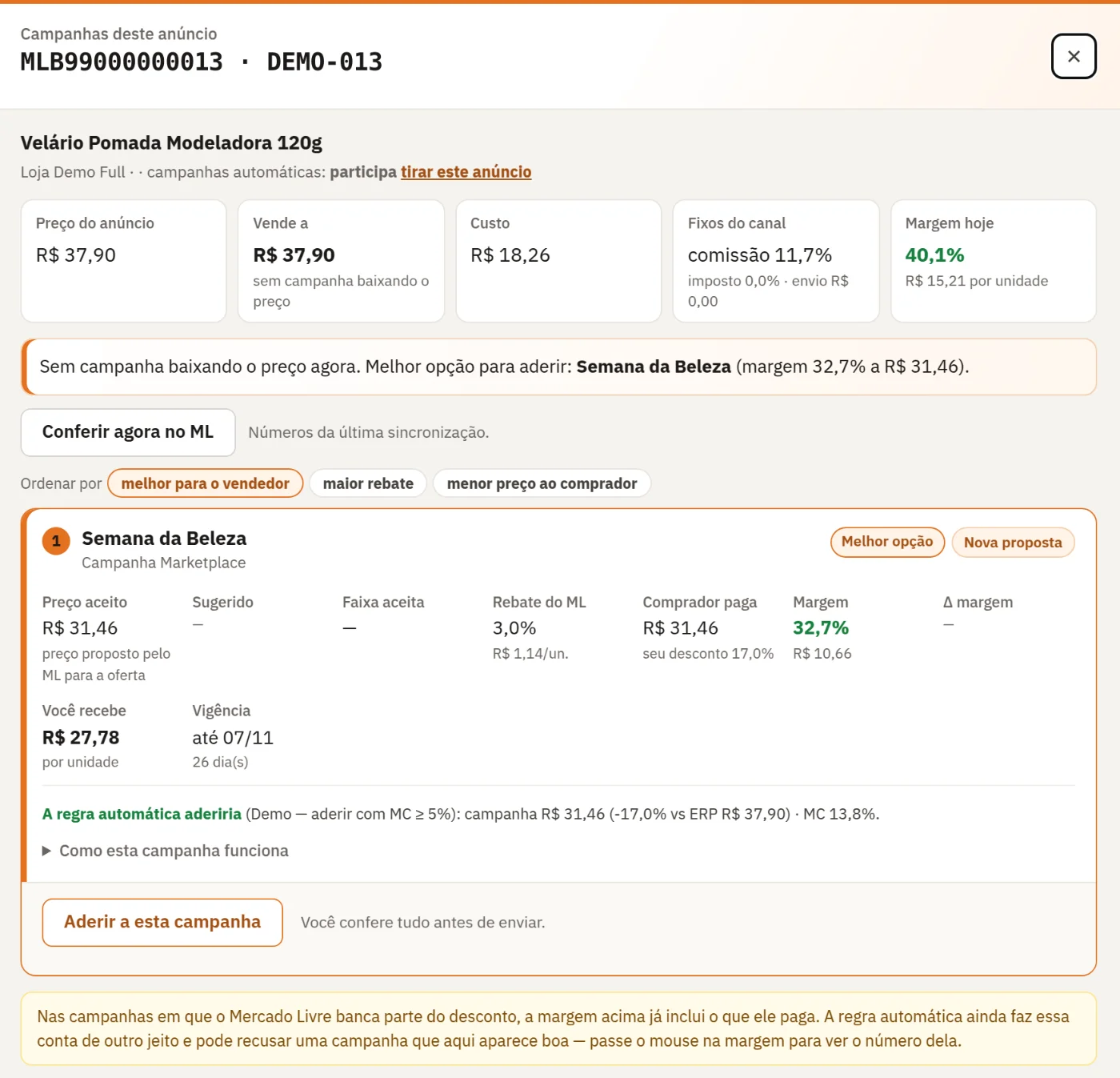
Task: Close the campaigns dialog with X
Action: tap(1074, 56)
